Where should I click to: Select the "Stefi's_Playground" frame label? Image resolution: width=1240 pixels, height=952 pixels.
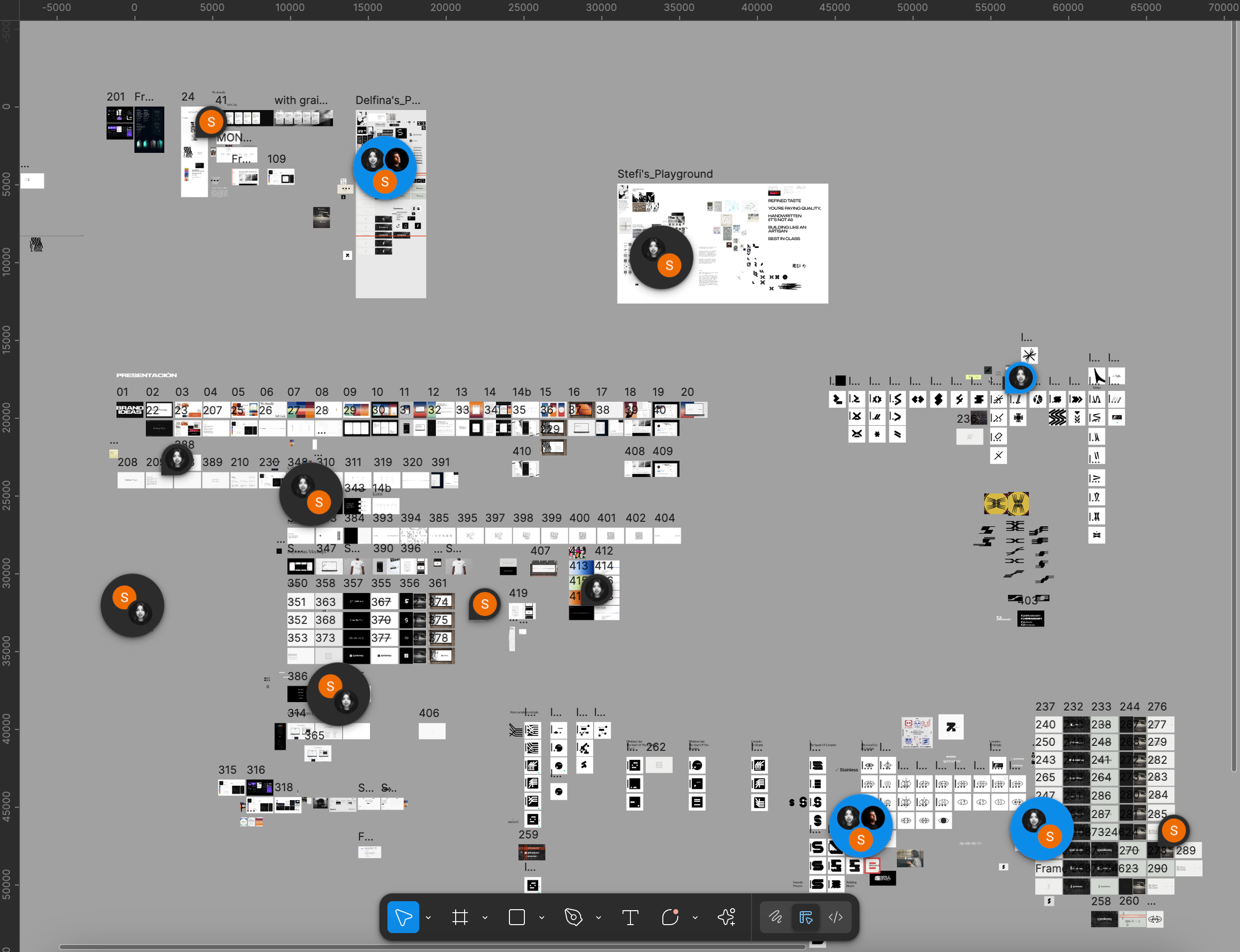tap(665, 174)
